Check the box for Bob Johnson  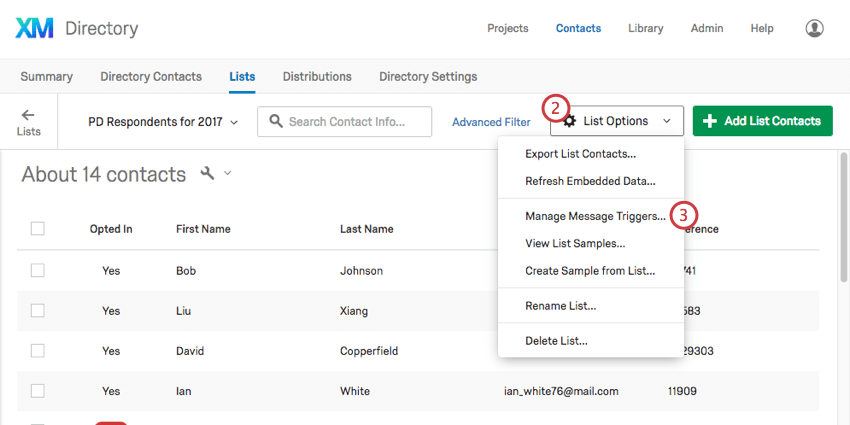[x=38, y=270]
